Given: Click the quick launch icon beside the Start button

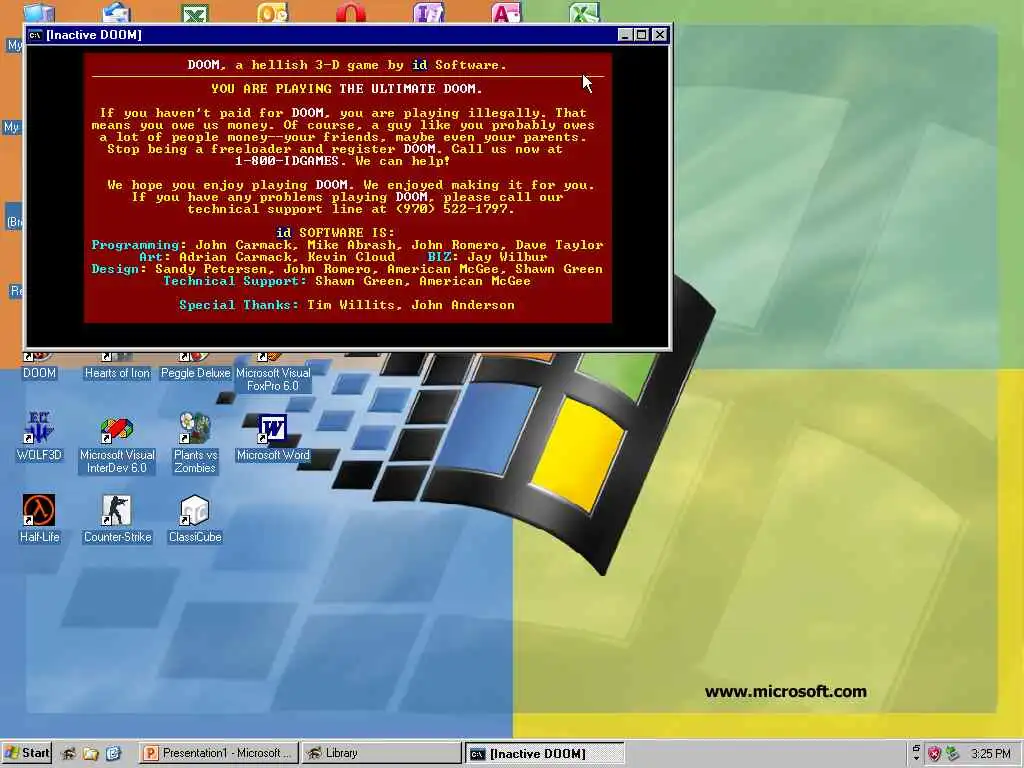Looking at the screenshot, I should click(69, 754).
